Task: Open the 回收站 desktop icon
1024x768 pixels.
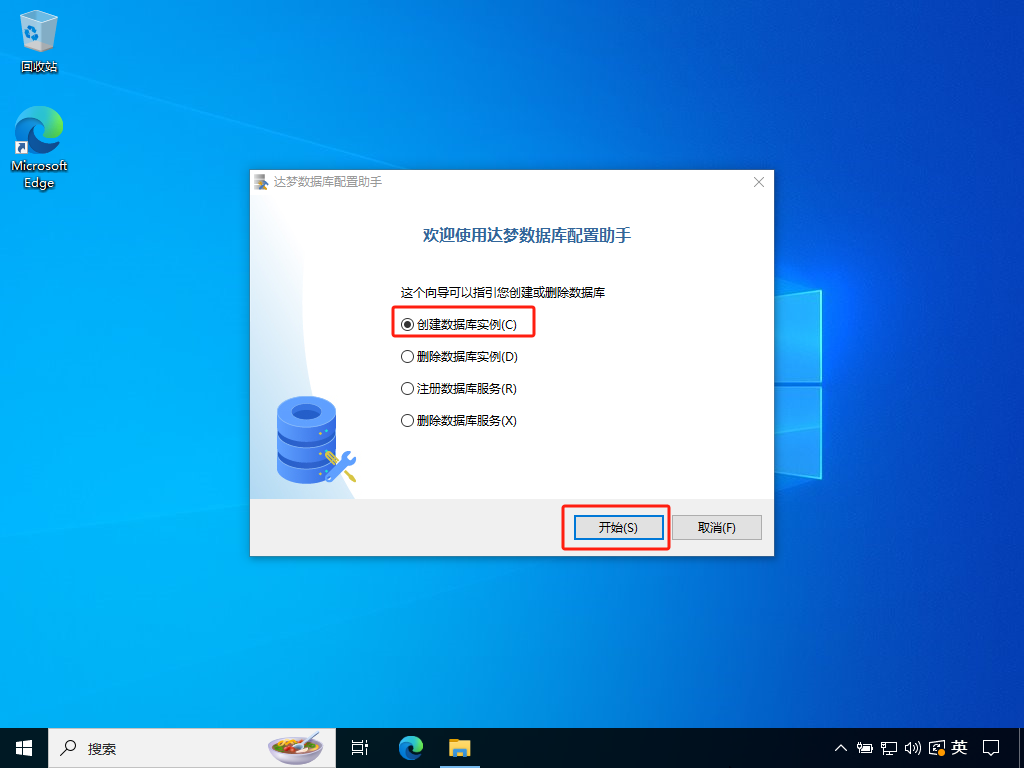Action: pyautogui.click(x=39, y=41)
